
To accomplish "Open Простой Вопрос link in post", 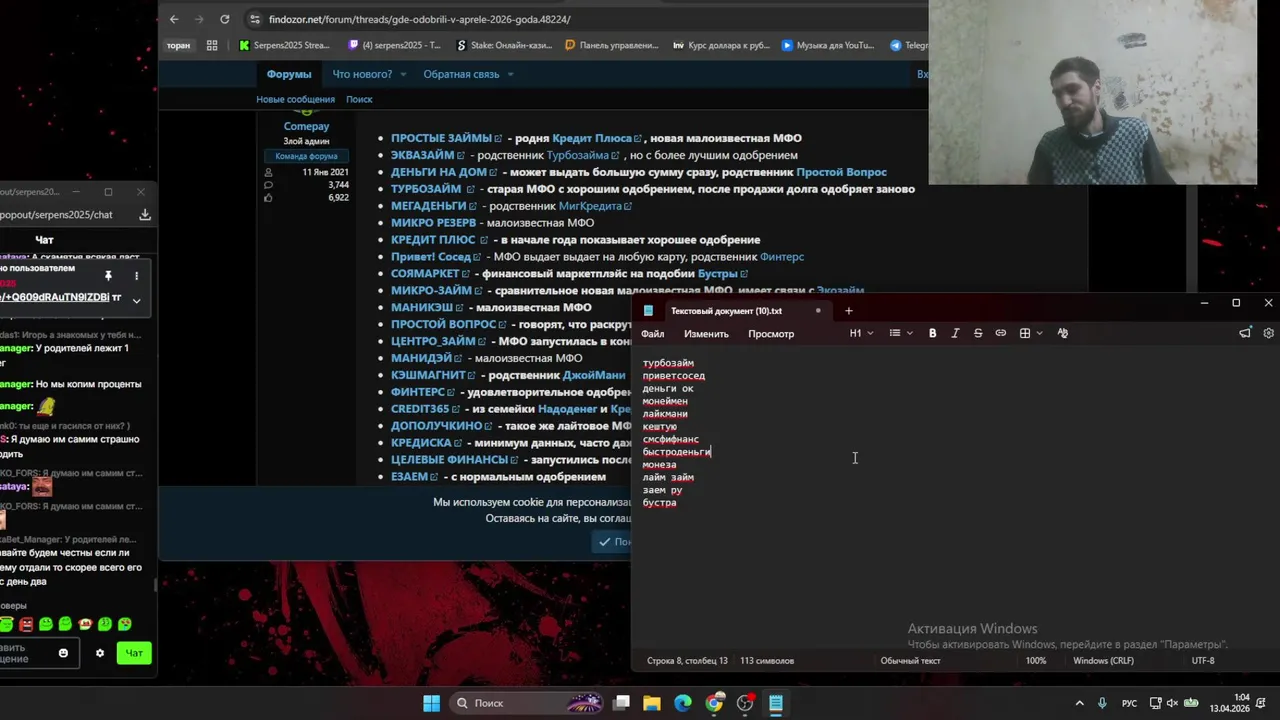I will point(841,172).
